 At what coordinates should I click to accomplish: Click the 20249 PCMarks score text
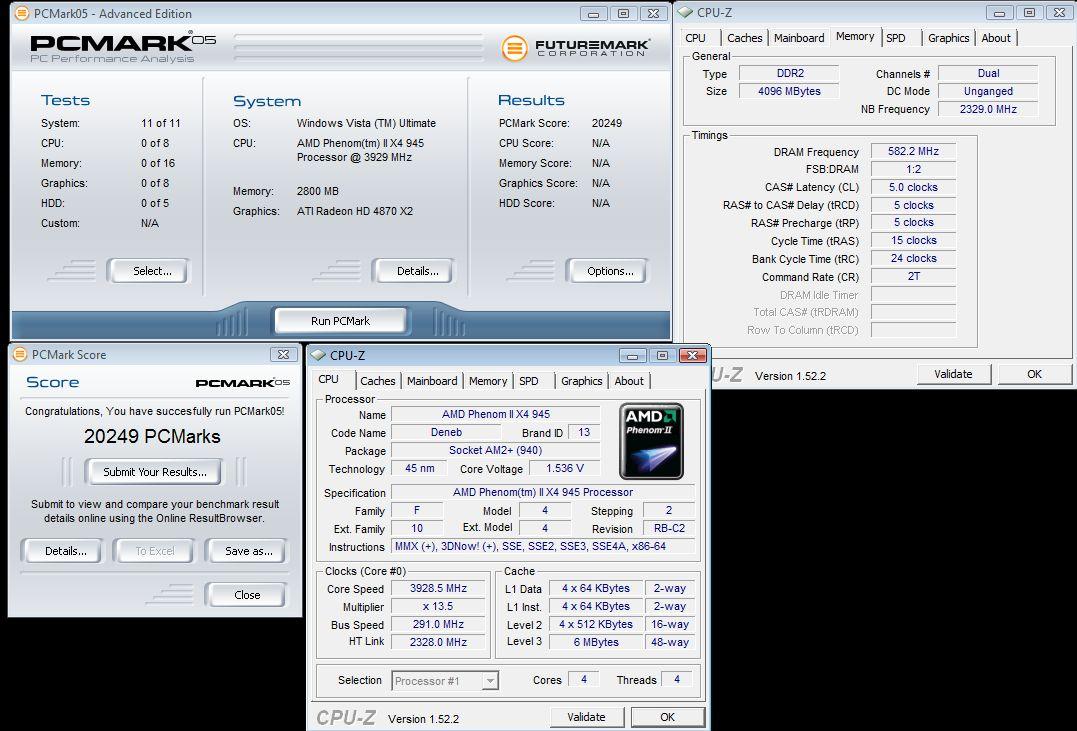click(x=152, y=437)
